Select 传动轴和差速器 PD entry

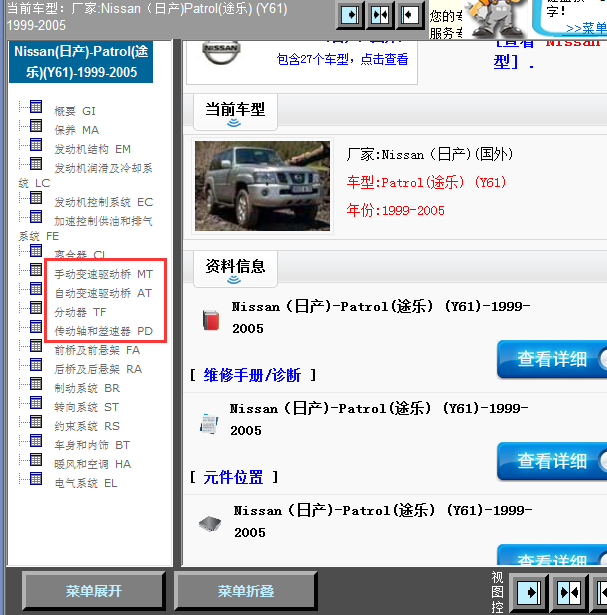pos(104,331)
